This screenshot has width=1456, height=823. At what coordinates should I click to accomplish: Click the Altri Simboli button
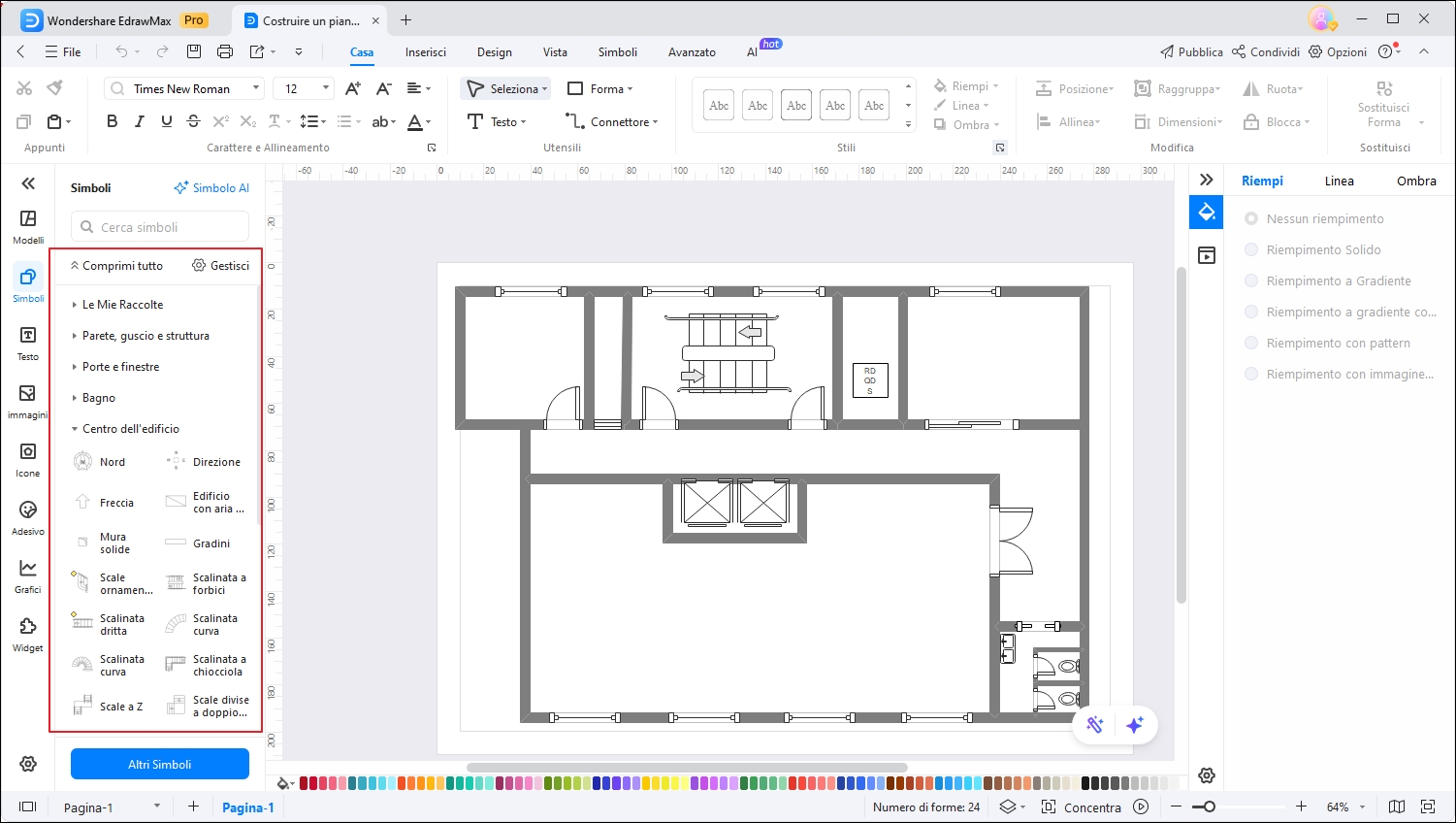click(x=160, y=764)
